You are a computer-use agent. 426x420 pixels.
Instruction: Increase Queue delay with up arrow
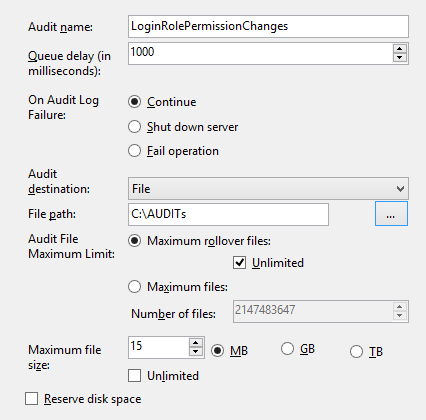click(399, 49)
